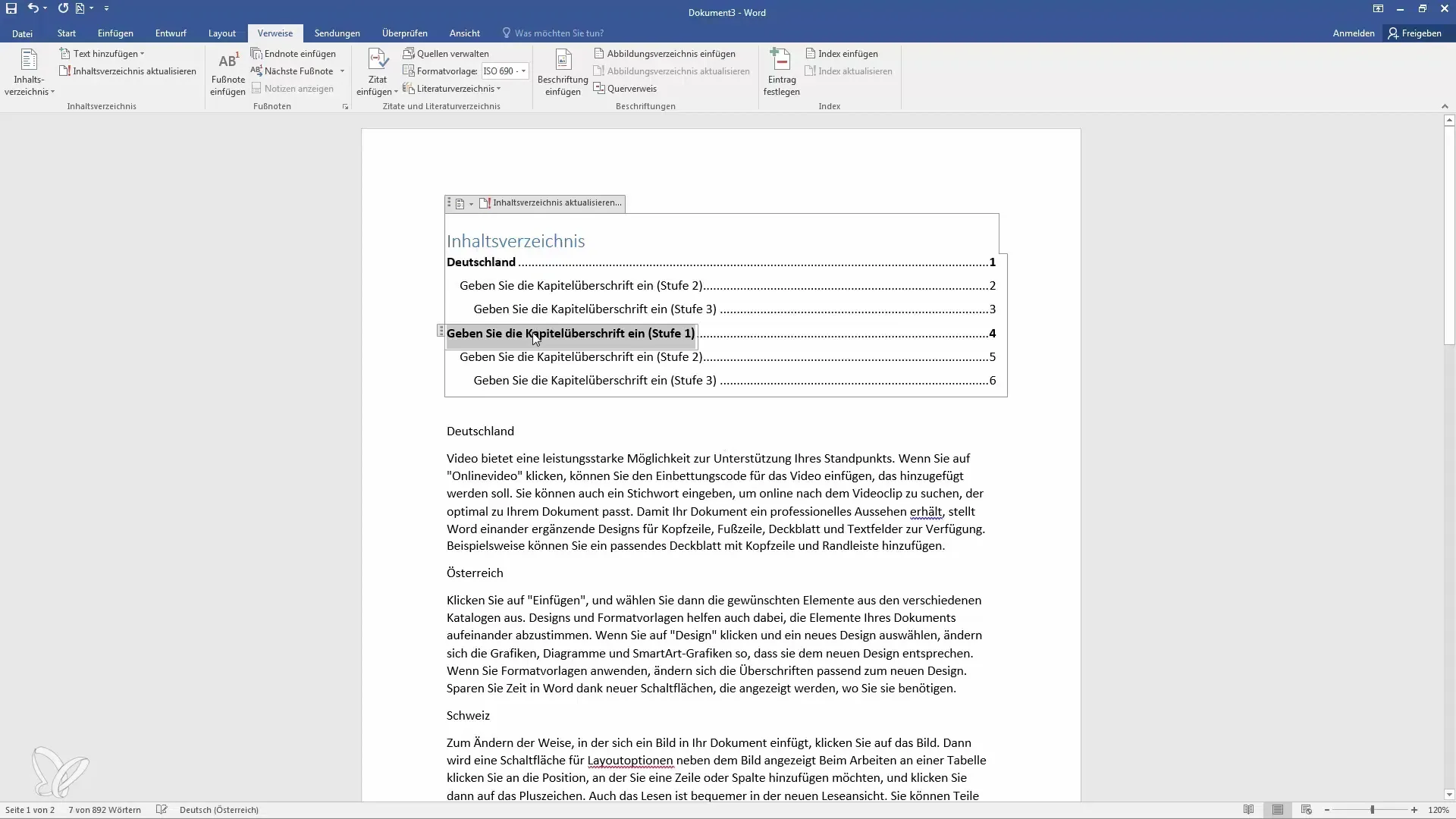Zoom out with the minus button
The width and height of the screenshot is (1456, 819).
tap(1327, 810)
